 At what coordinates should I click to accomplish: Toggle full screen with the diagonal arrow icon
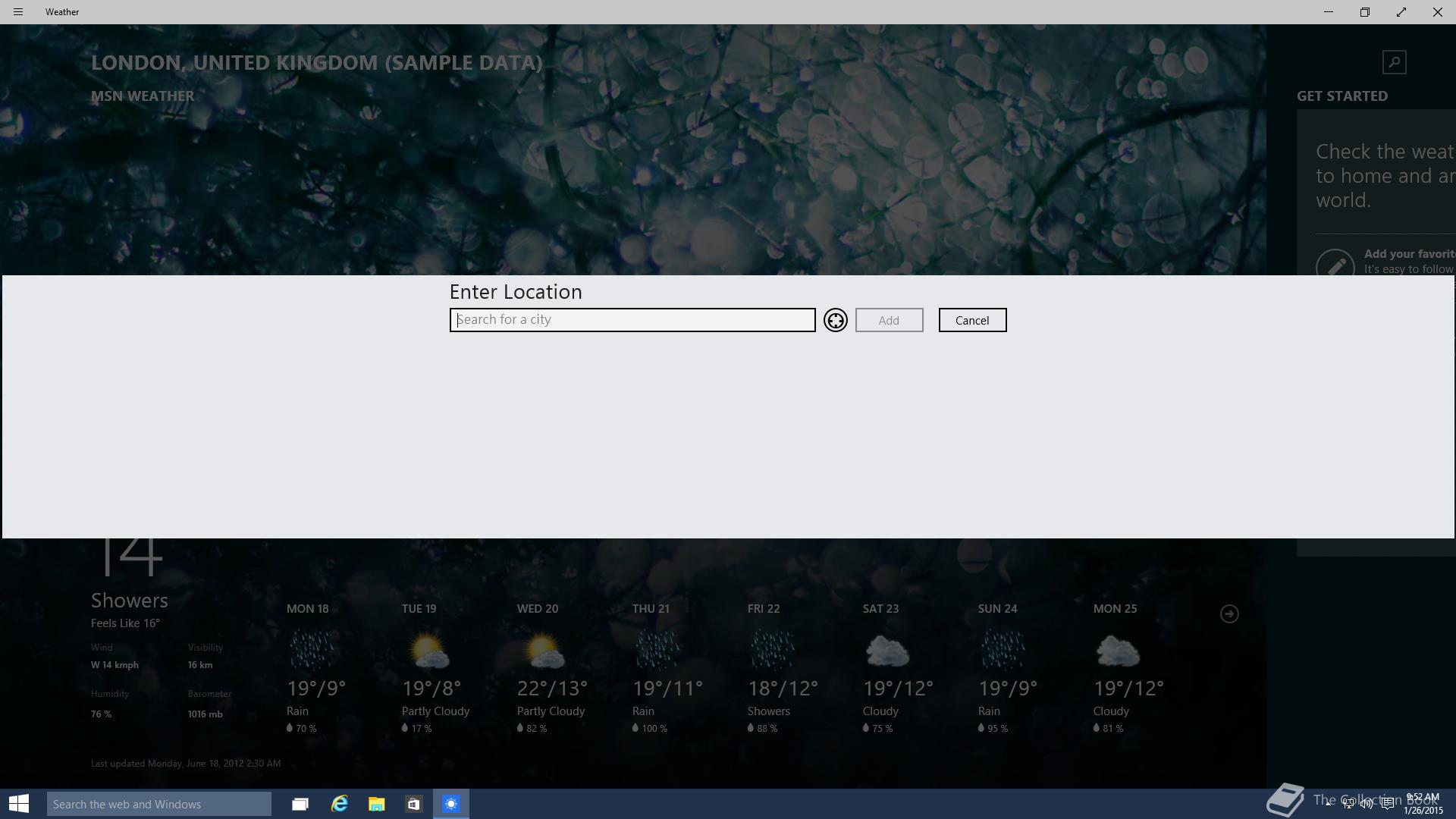pyautogui.click(x=1401, y=12)
